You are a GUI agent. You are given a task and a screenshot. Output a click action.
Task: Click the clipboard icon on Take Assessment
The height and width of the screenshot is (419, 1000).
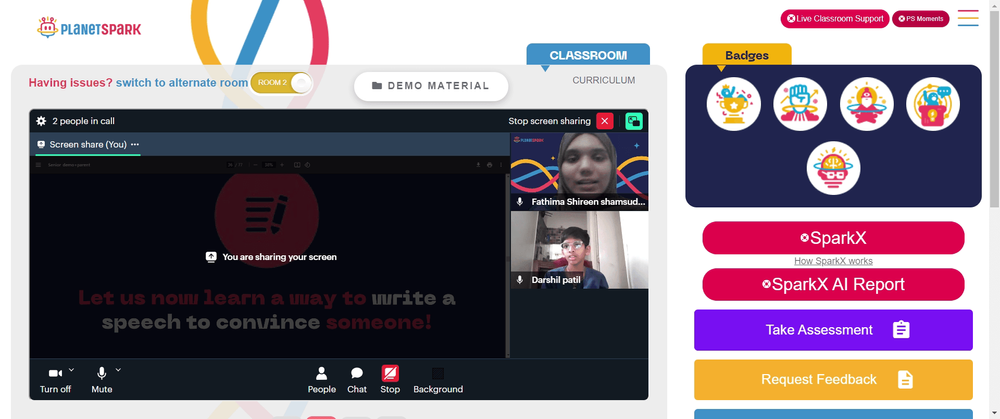(901, 330)
